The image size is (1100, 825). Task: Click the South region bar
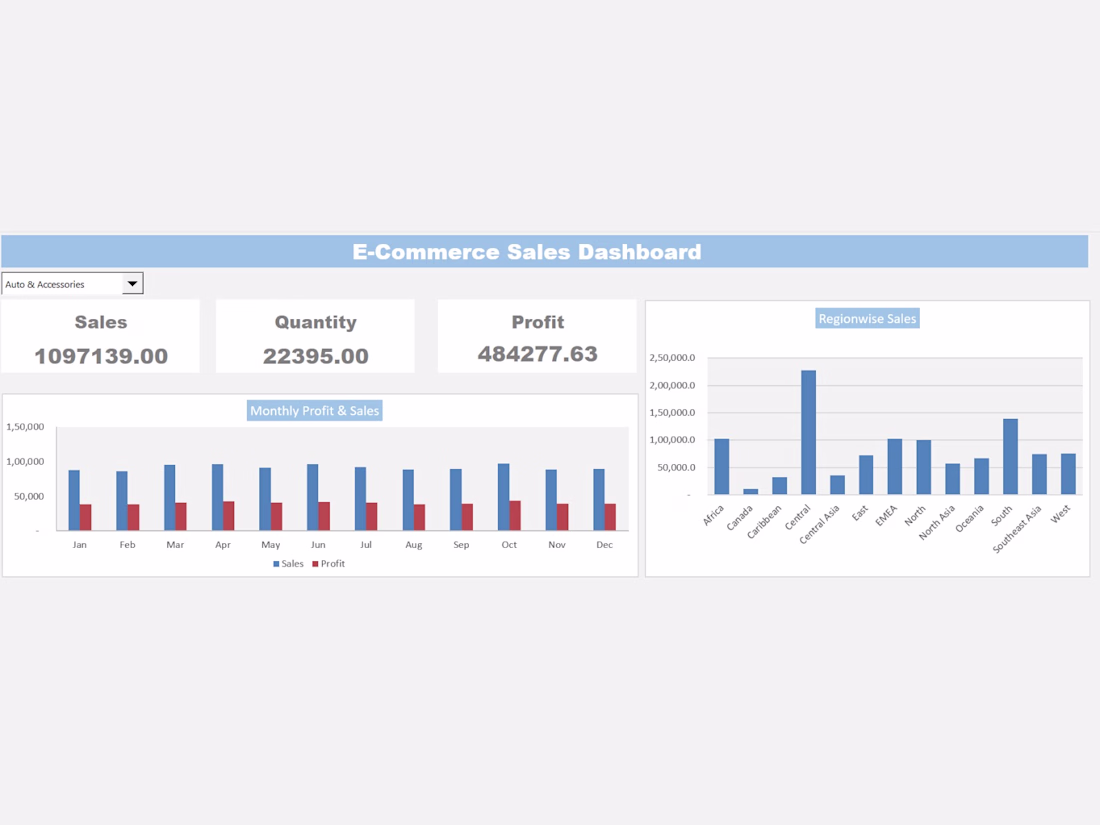pyautogui.click(x=1010, y=457)
